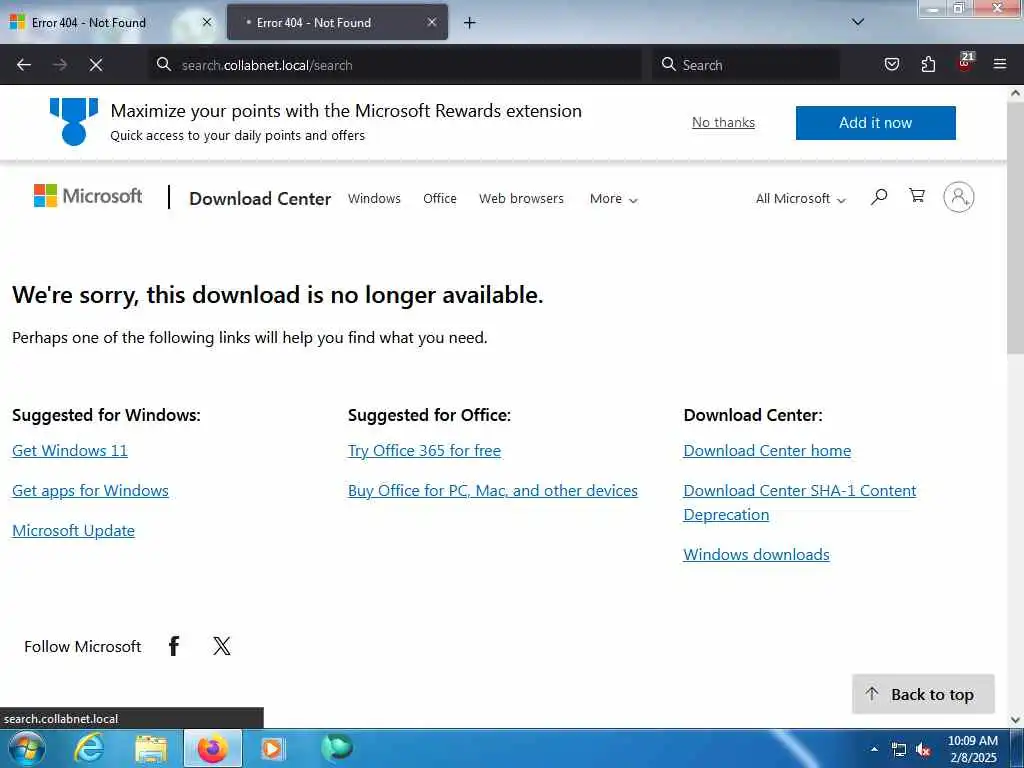Click the page vertical scrollbar thumb

point(1016,229)
